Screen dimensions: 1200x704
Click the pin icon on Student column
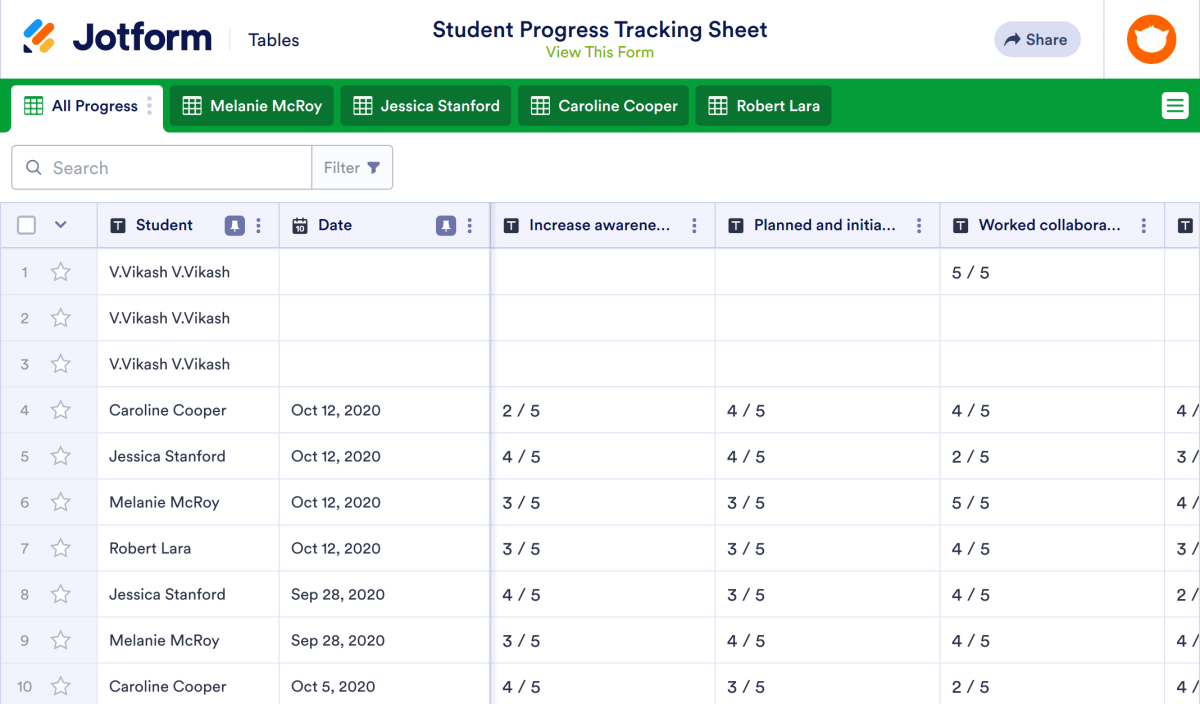pos(234,226)
